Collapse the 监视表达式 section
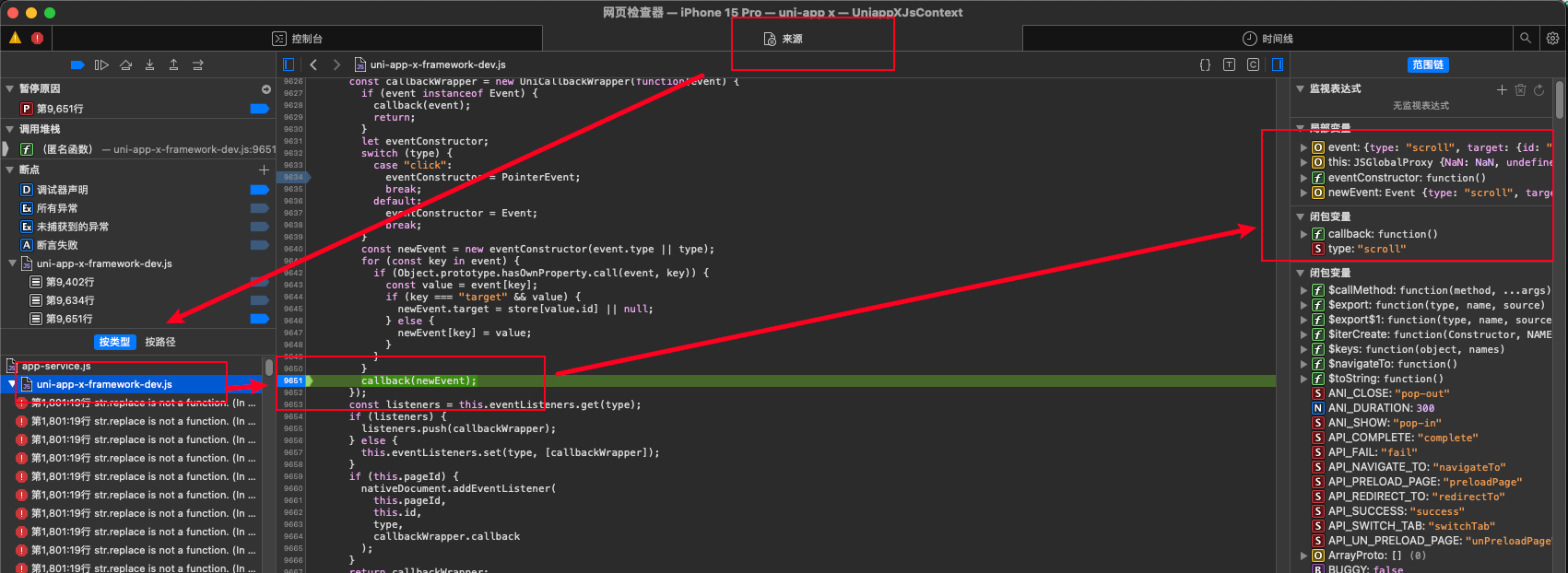The width and height of the screenshot is (1568, 573). 1300,88
